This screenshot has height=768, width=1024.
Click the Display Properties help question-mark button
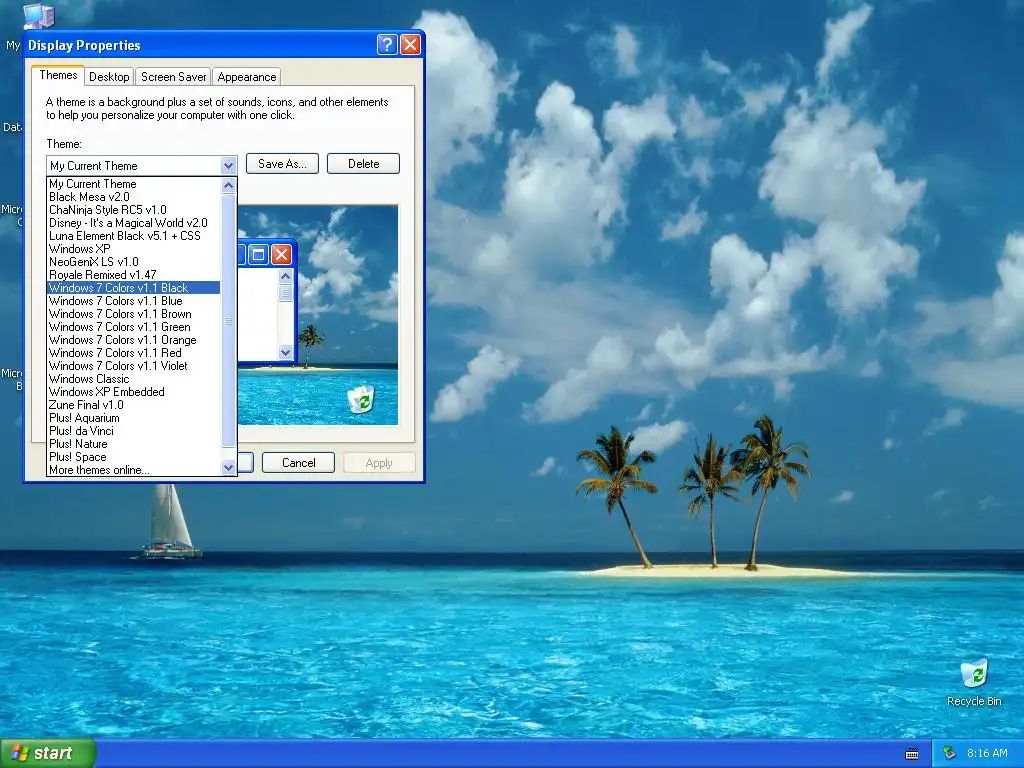pos(387,44)
